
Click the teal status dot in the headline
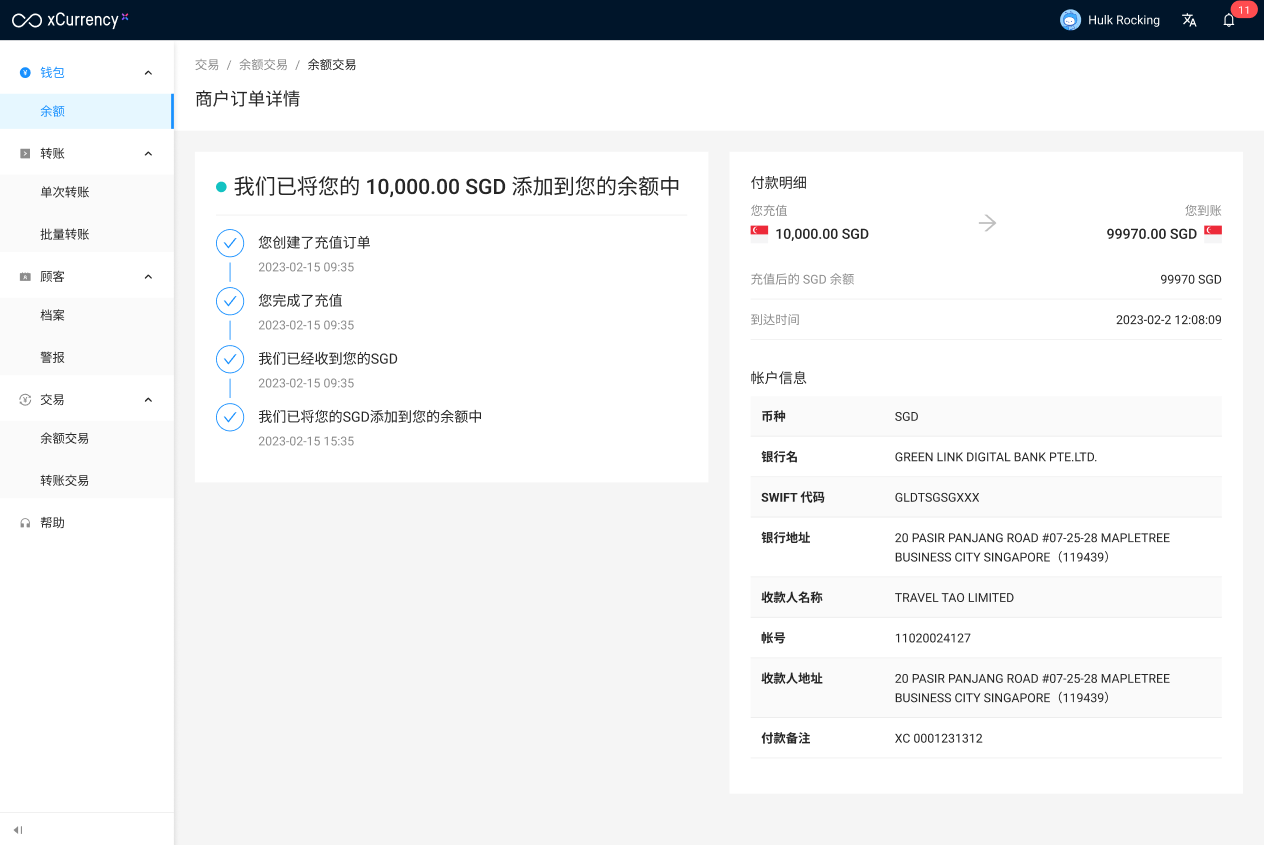(x=221, y=187)
